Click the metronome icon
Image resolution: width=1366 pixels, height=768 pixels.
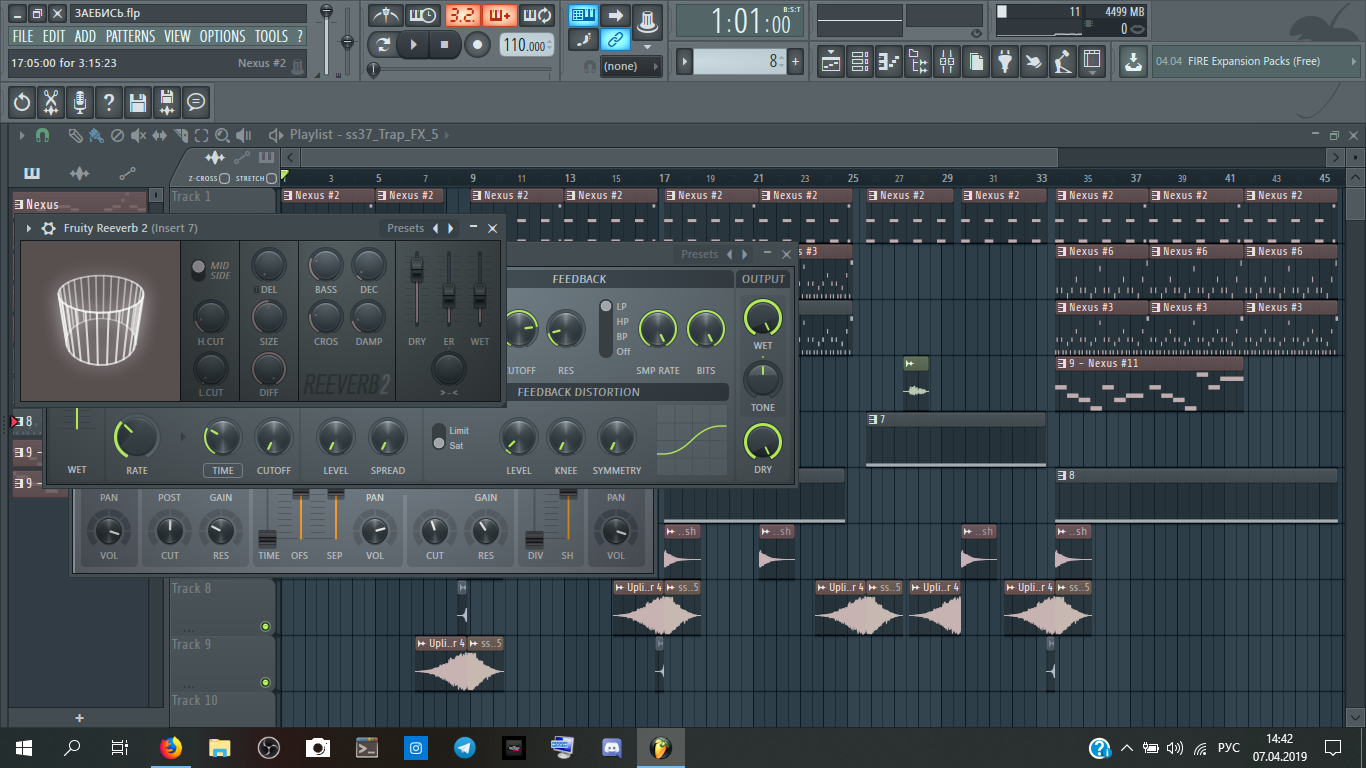coord(385,15)
